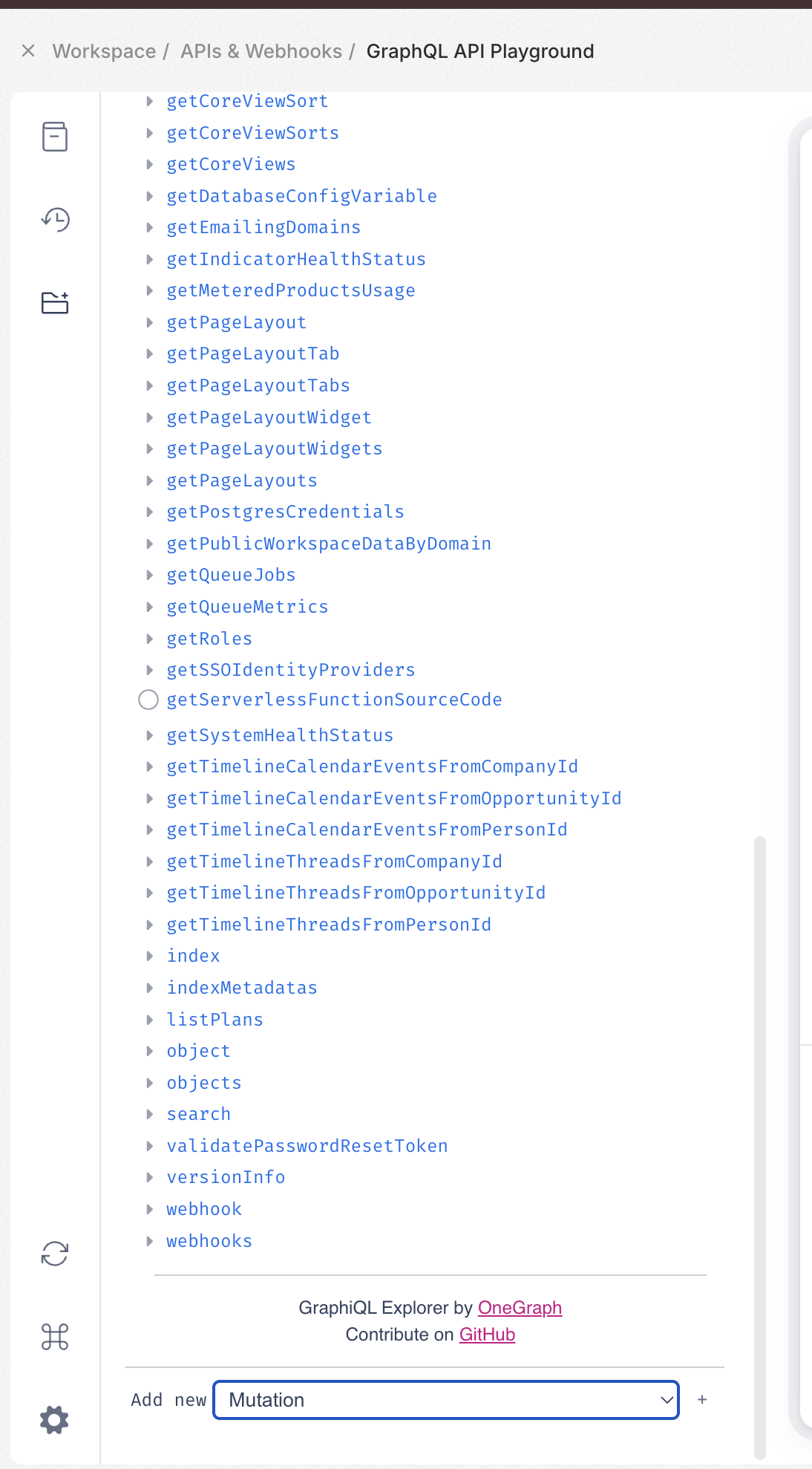Expand the getRoles field arrow
Screen dimensions: 812x1469
point(150,639)
